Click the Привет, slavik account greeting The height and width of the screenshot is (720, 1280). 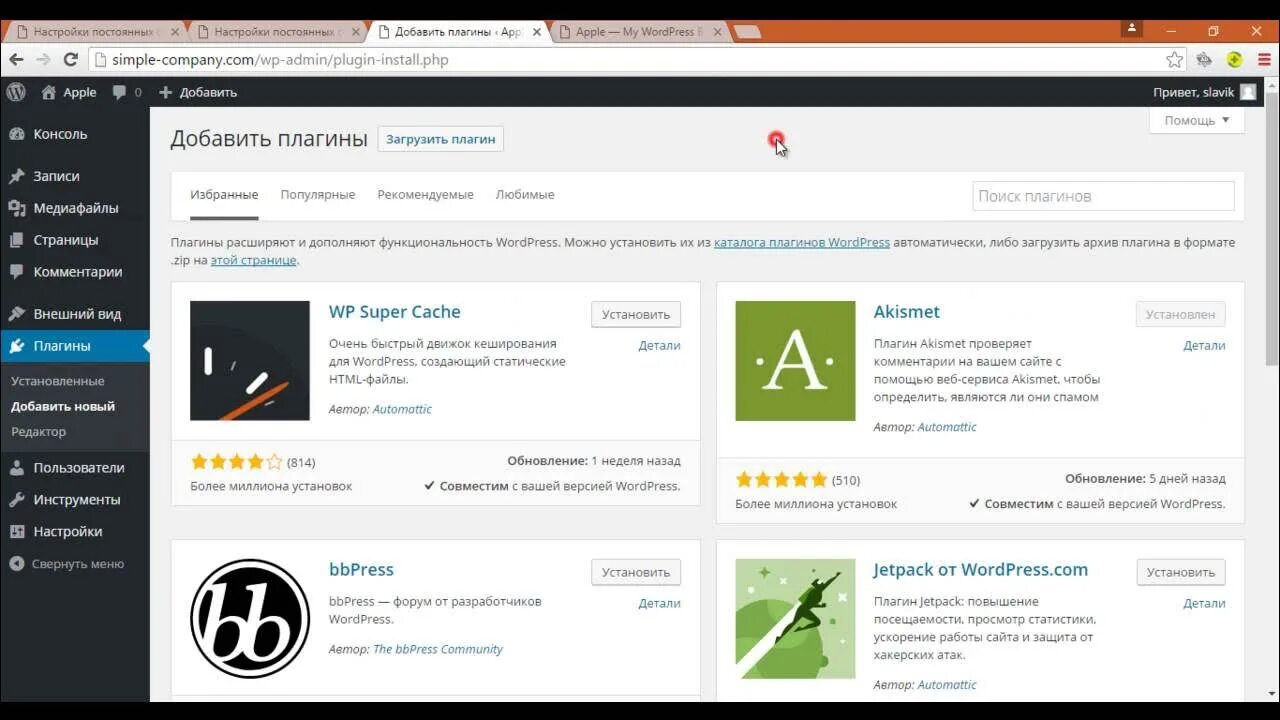coord(1194,92)
